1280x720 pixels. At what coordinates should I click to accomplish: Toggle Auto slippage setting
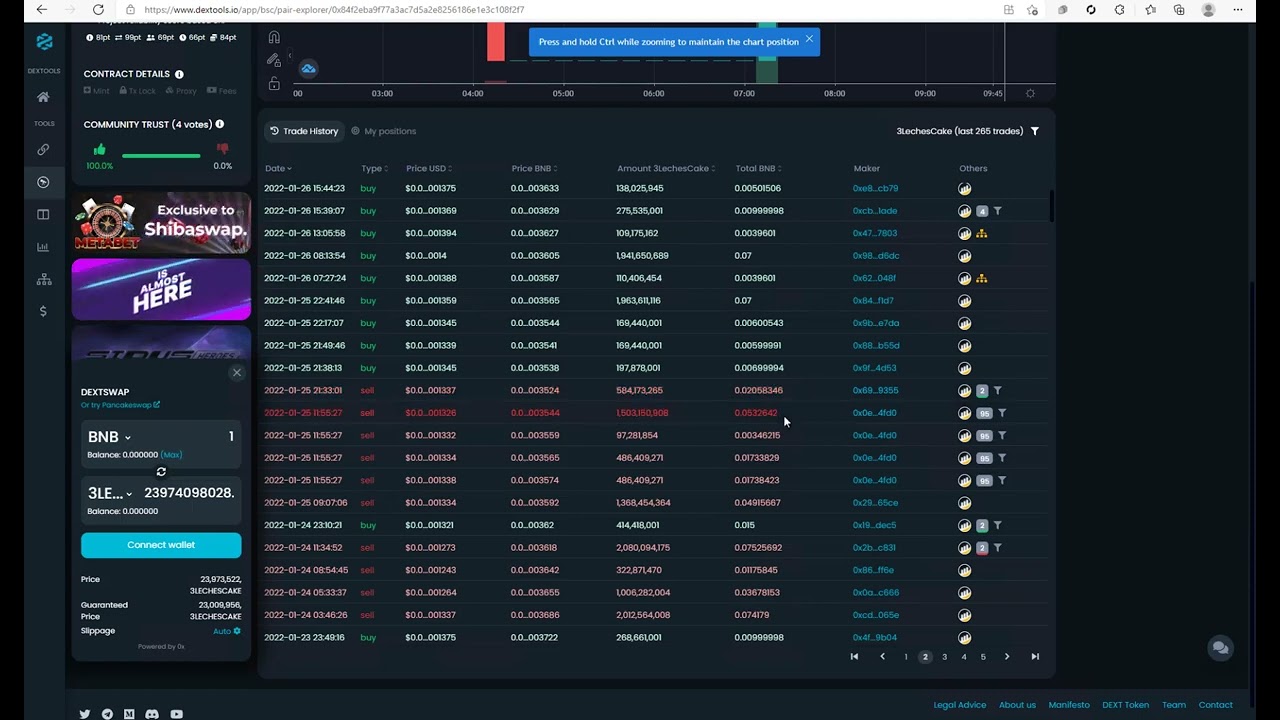(x=227, y=631)
